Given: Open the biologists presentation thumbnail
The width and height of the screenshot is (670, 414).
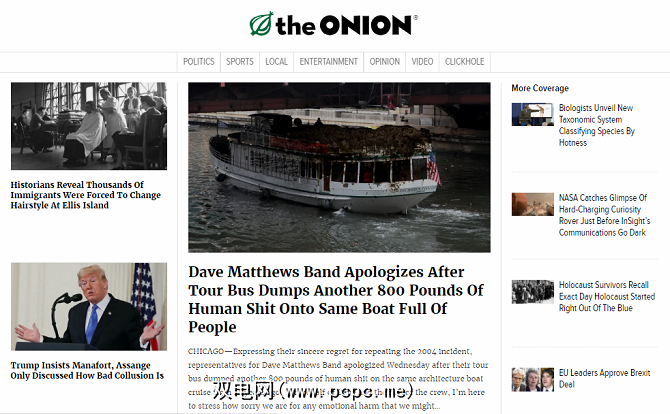Looking at the screenshot, I should [x=532, y=114].
